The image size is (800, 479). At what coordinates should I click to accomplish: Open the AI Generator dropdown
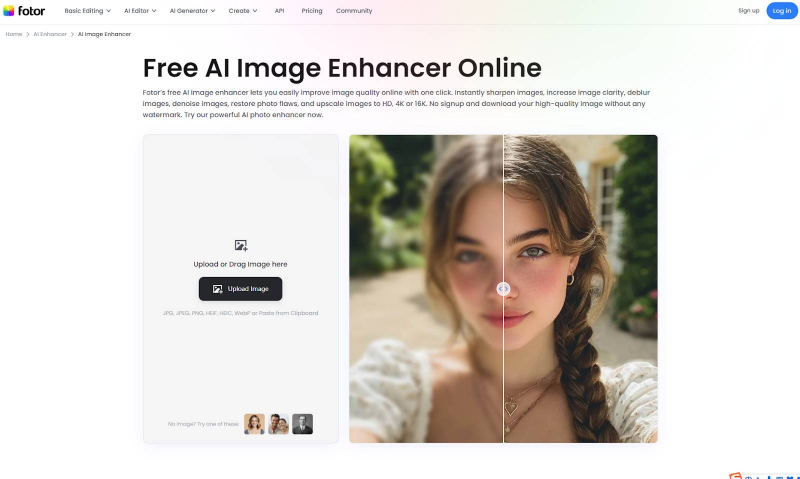click(196, 11)
